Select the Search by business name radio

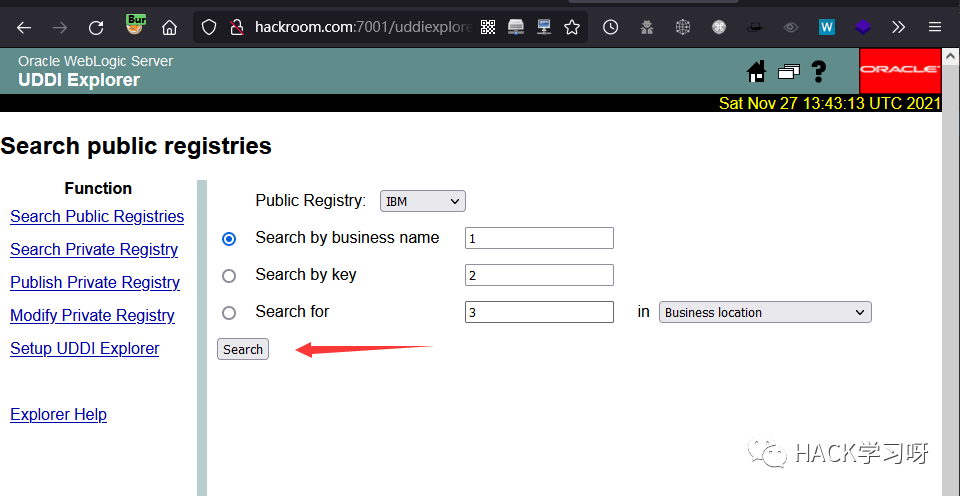tap(229, 239)
